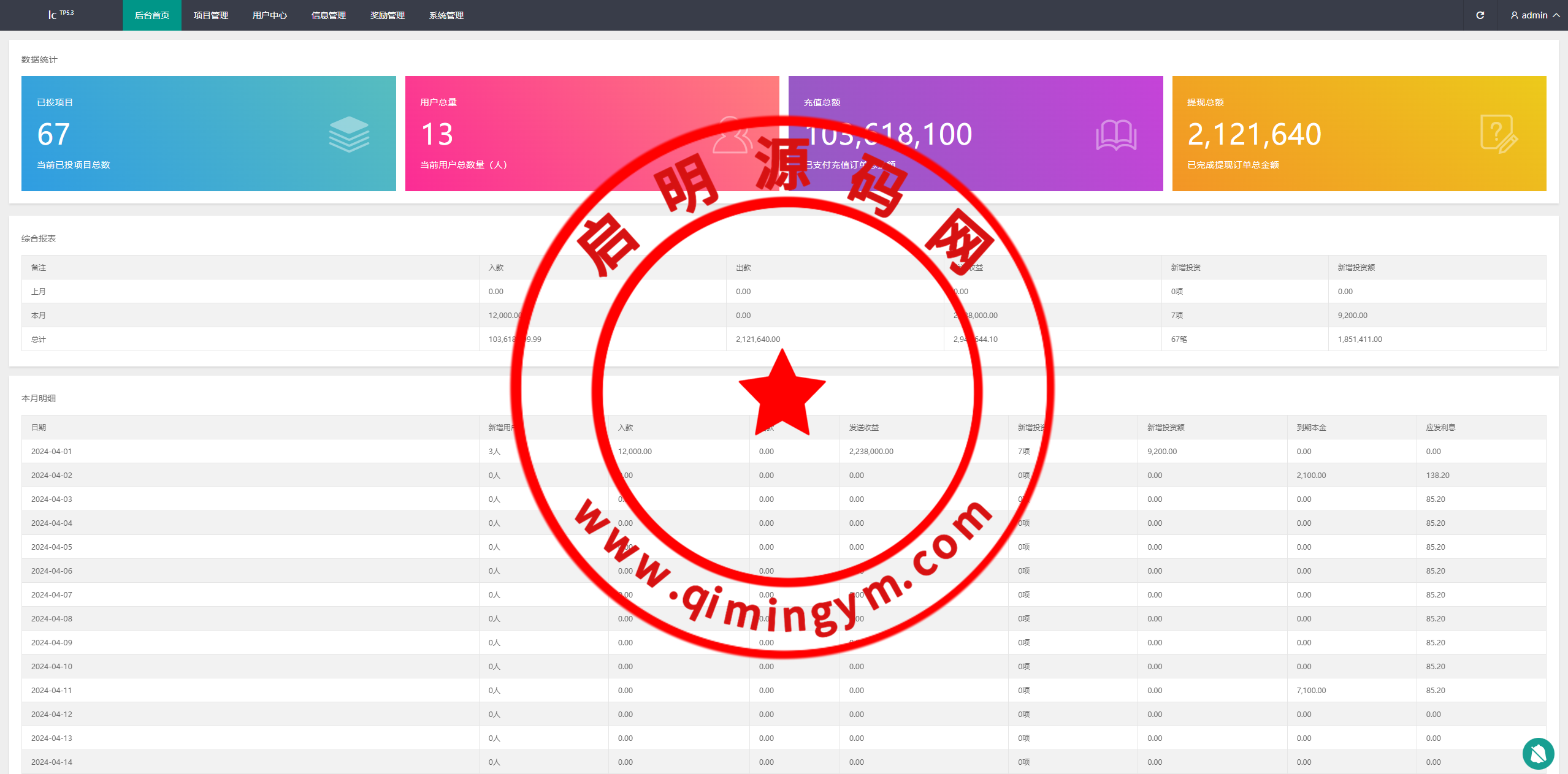
Task: Open the 用户中心 menu
Action: [269, 15]
